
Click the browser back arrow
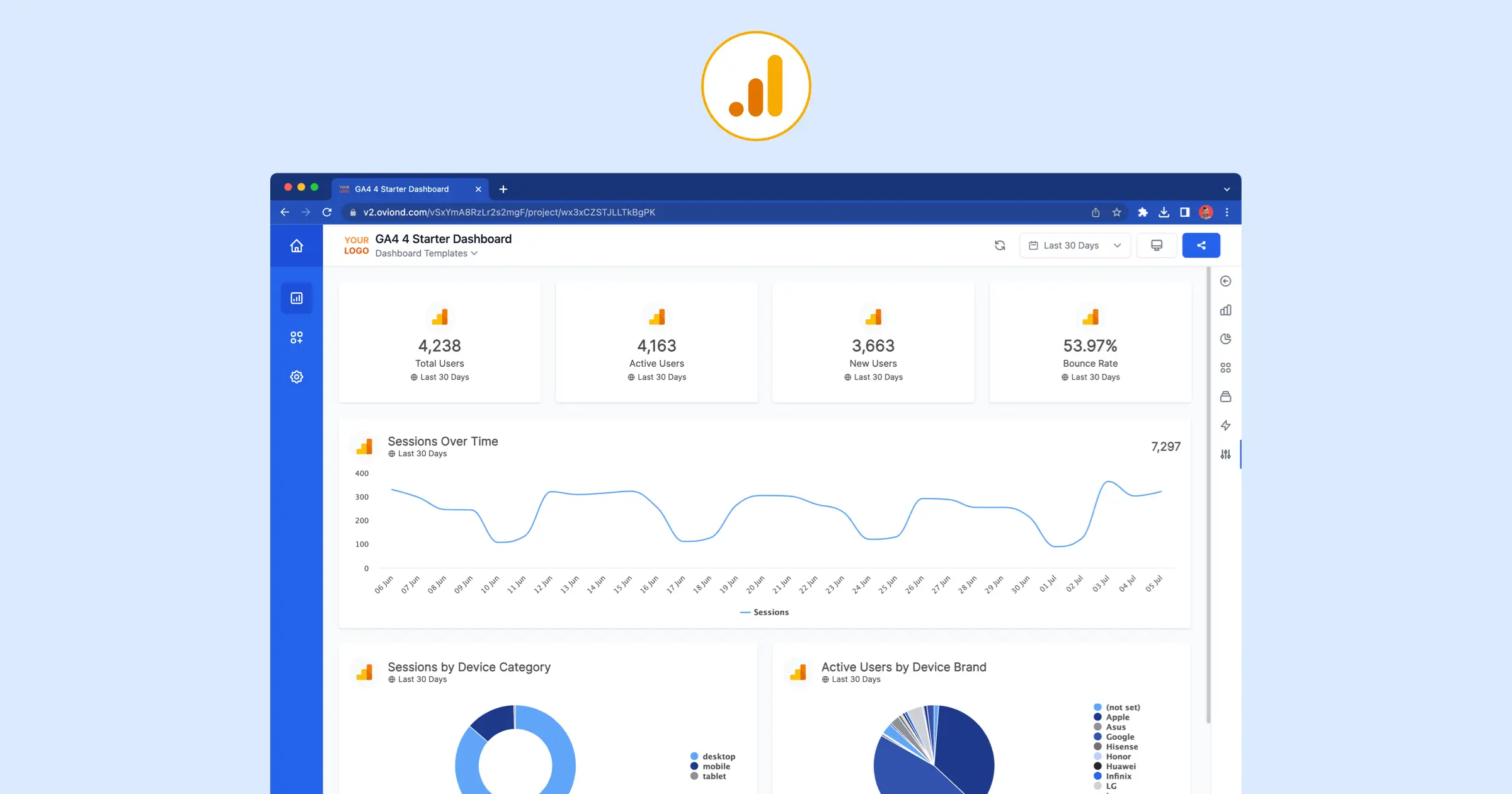pyautogui.click(x=285, y=212)
